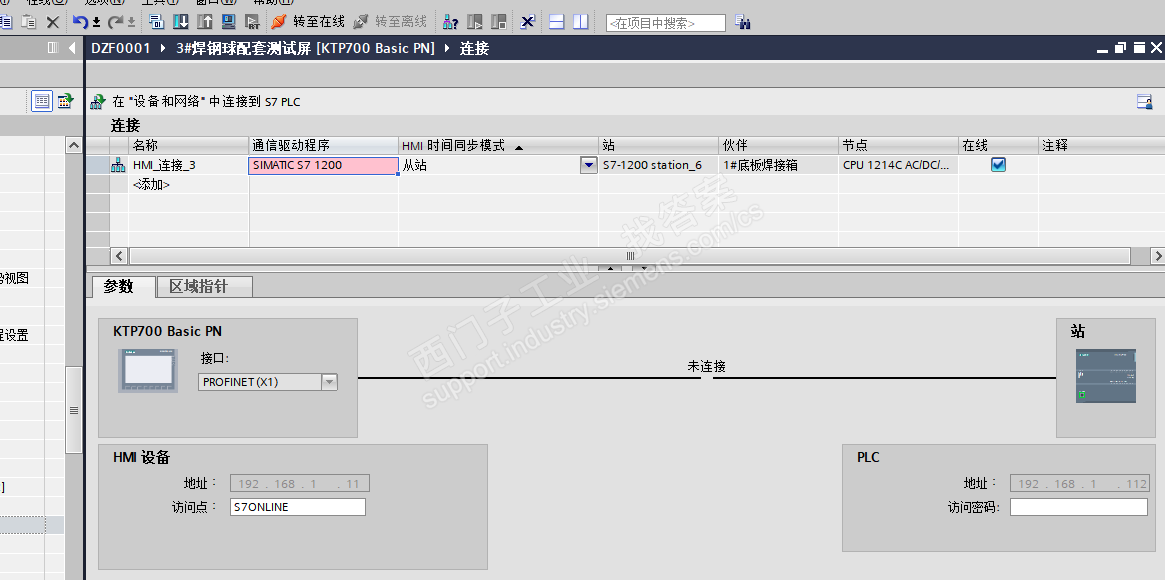Open the undo history dropdown arrow
This screenshot has height=580, width=1165.
point(96,22)
